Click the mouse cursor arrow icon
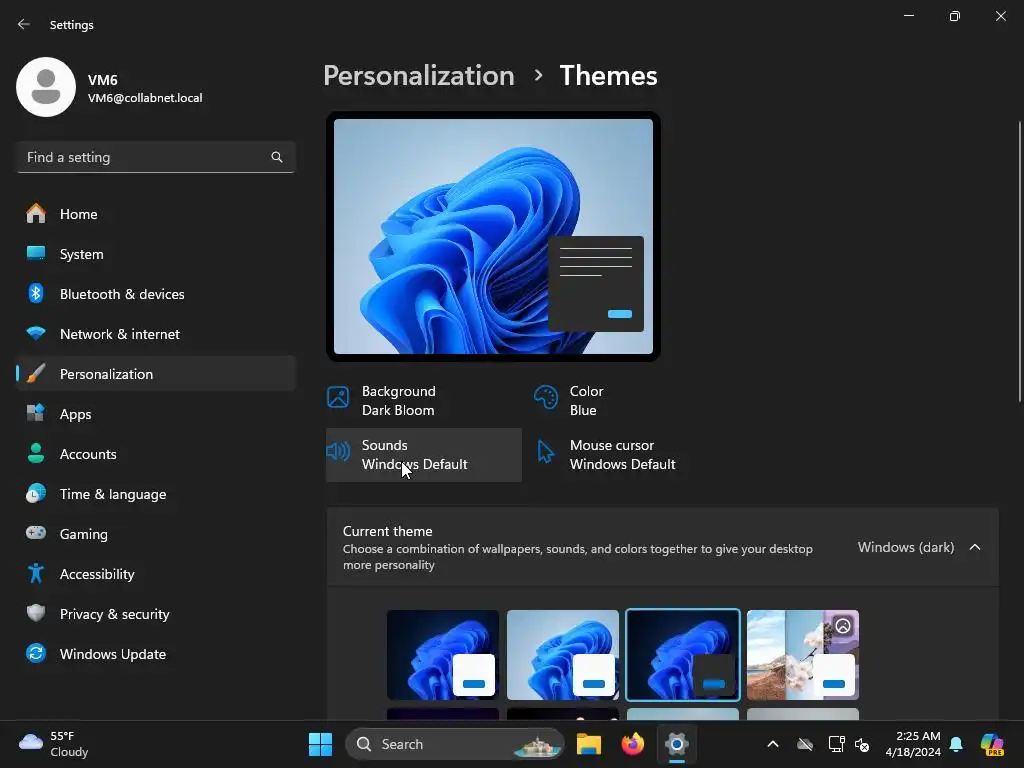The image size is (1024, 768). point(545,451)
